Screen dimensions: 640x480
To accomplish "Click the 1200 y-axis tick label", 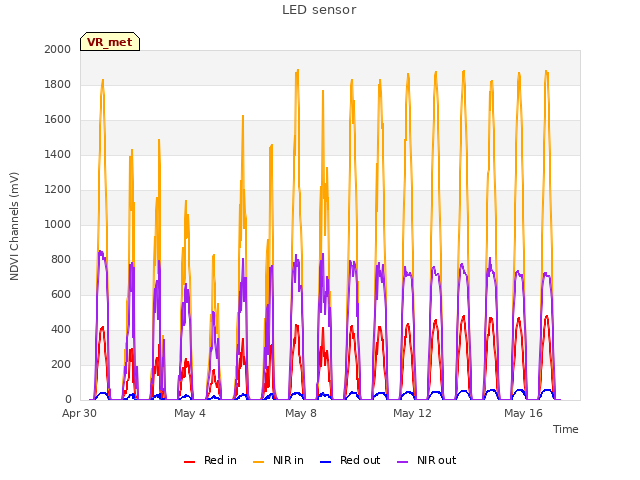I will [x=58, y=189].
